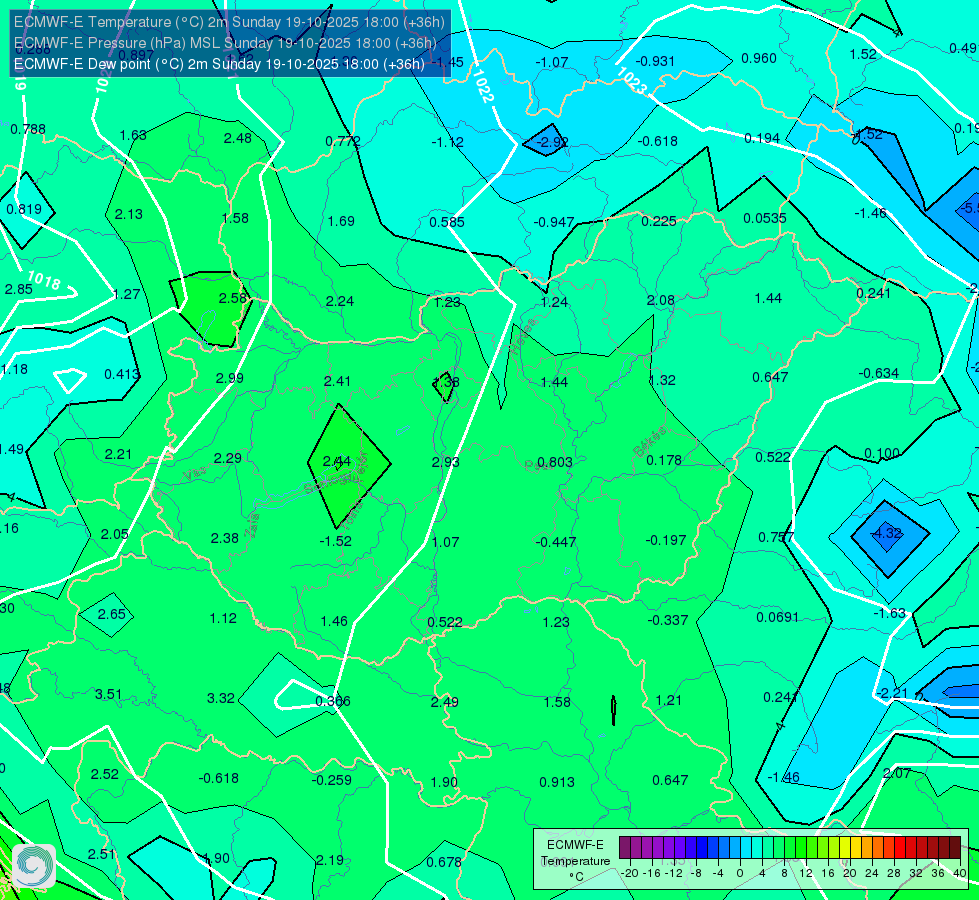979x900 pixels.
Task: Click the circular swirl logo icon
Action: pyautogui.click(x=34, y=866)
